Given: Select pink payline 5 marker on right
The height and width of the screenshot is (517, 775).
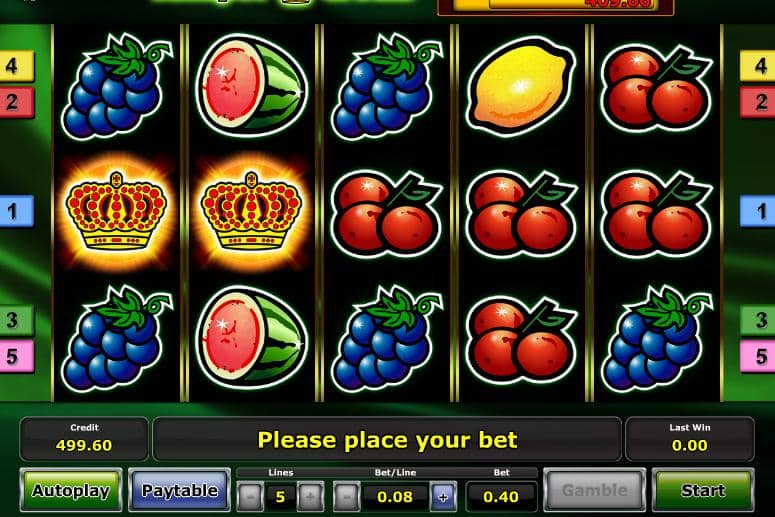Looking at the screenshot, I should 758,356.
